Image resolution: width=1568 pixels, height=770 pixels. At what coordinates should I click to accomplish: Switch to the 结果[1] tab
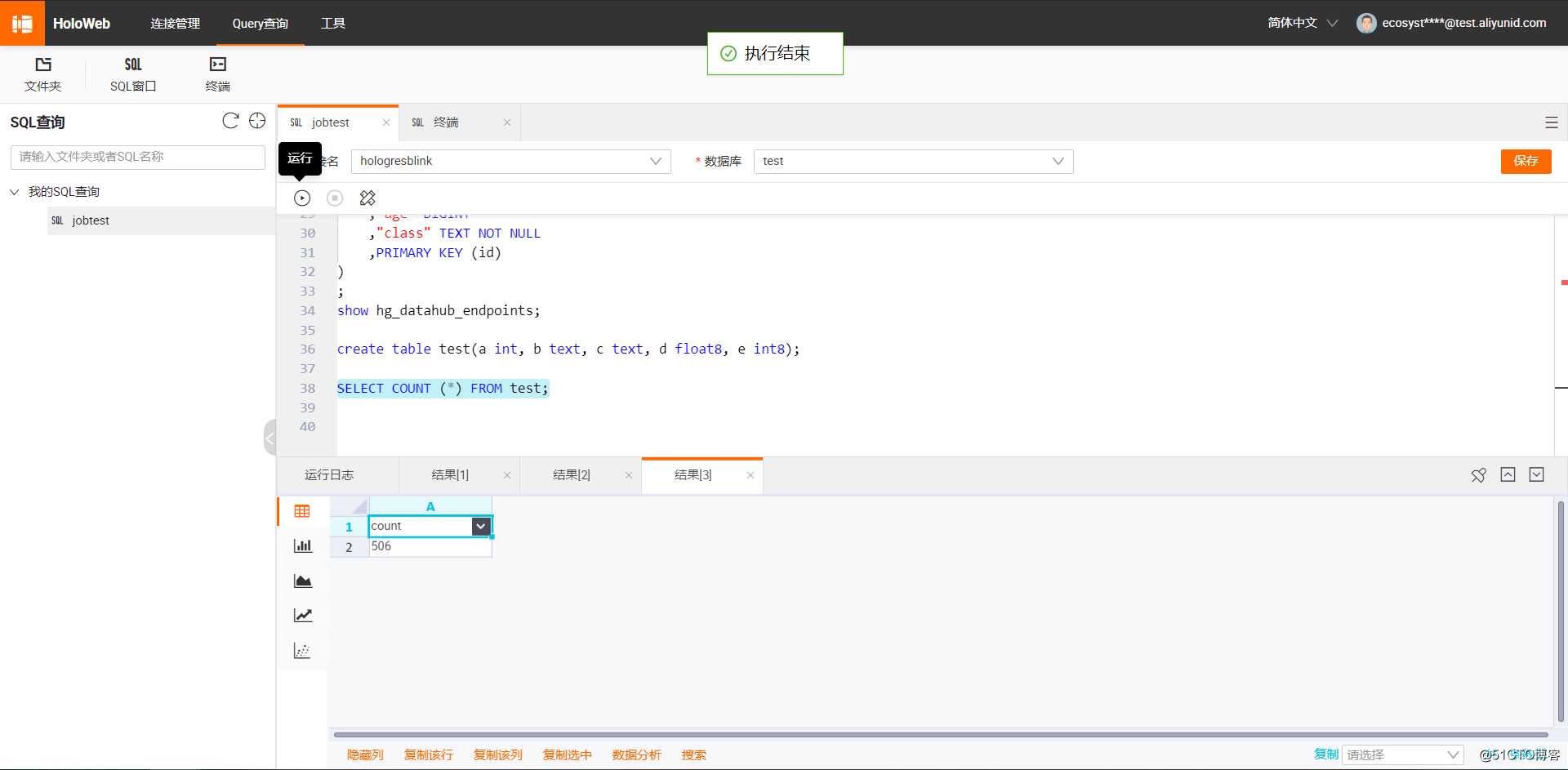(x=450, y=475)
